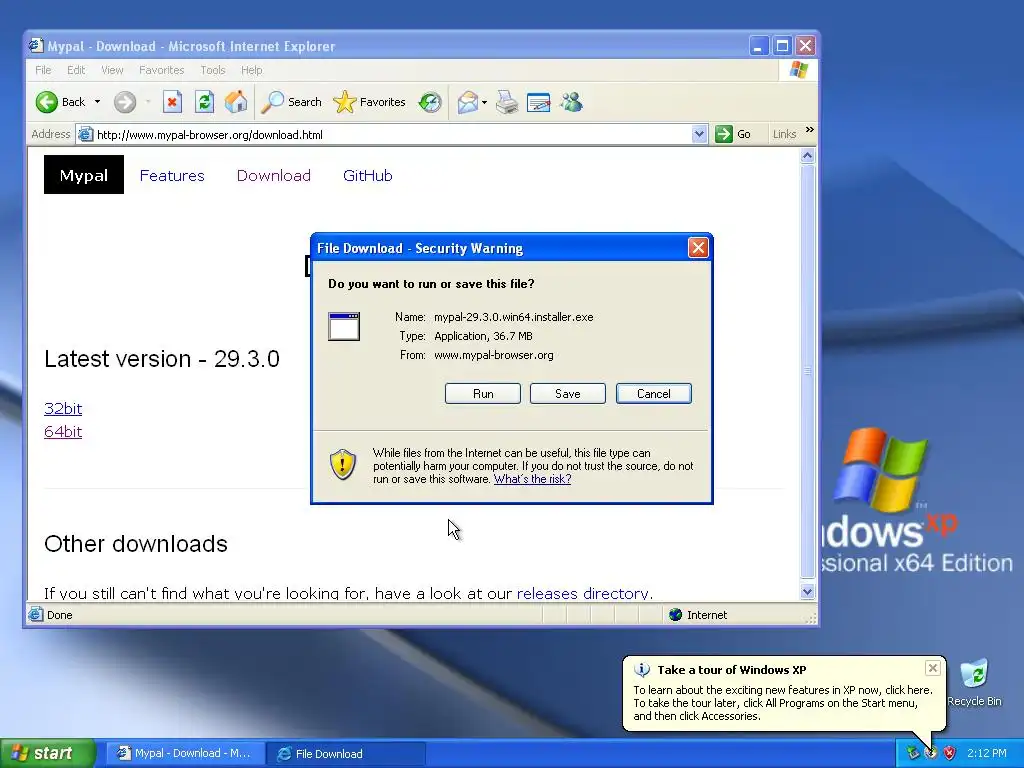Click the 64bit download link
The height and width of the screenshot is (768, 1024).
click(63, 432)
